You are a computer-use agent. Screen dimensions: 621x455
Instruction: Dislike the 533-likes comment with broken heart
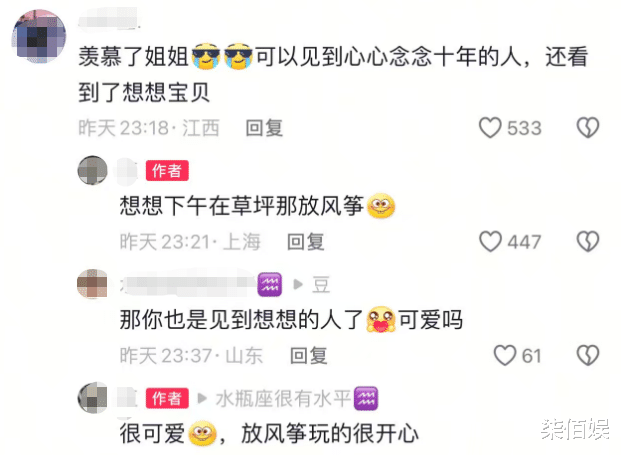(588, 128)
